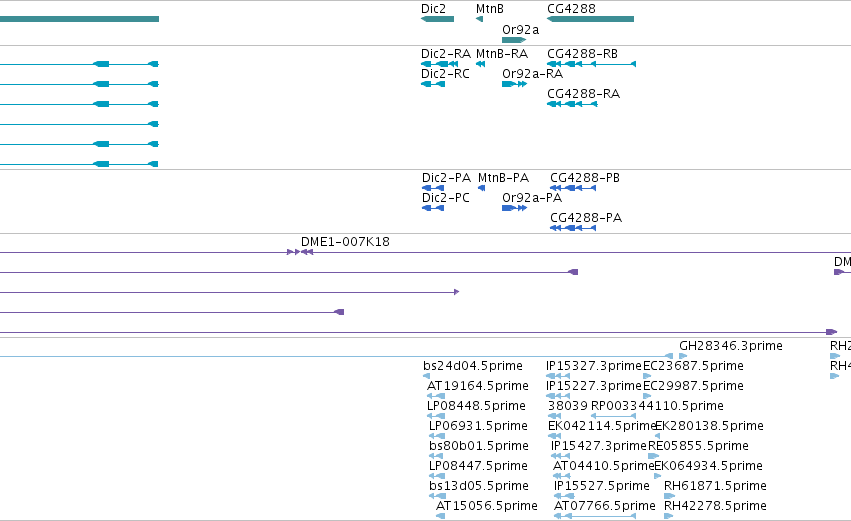Click the EK280138.5prime EST label

pos(709,427)
